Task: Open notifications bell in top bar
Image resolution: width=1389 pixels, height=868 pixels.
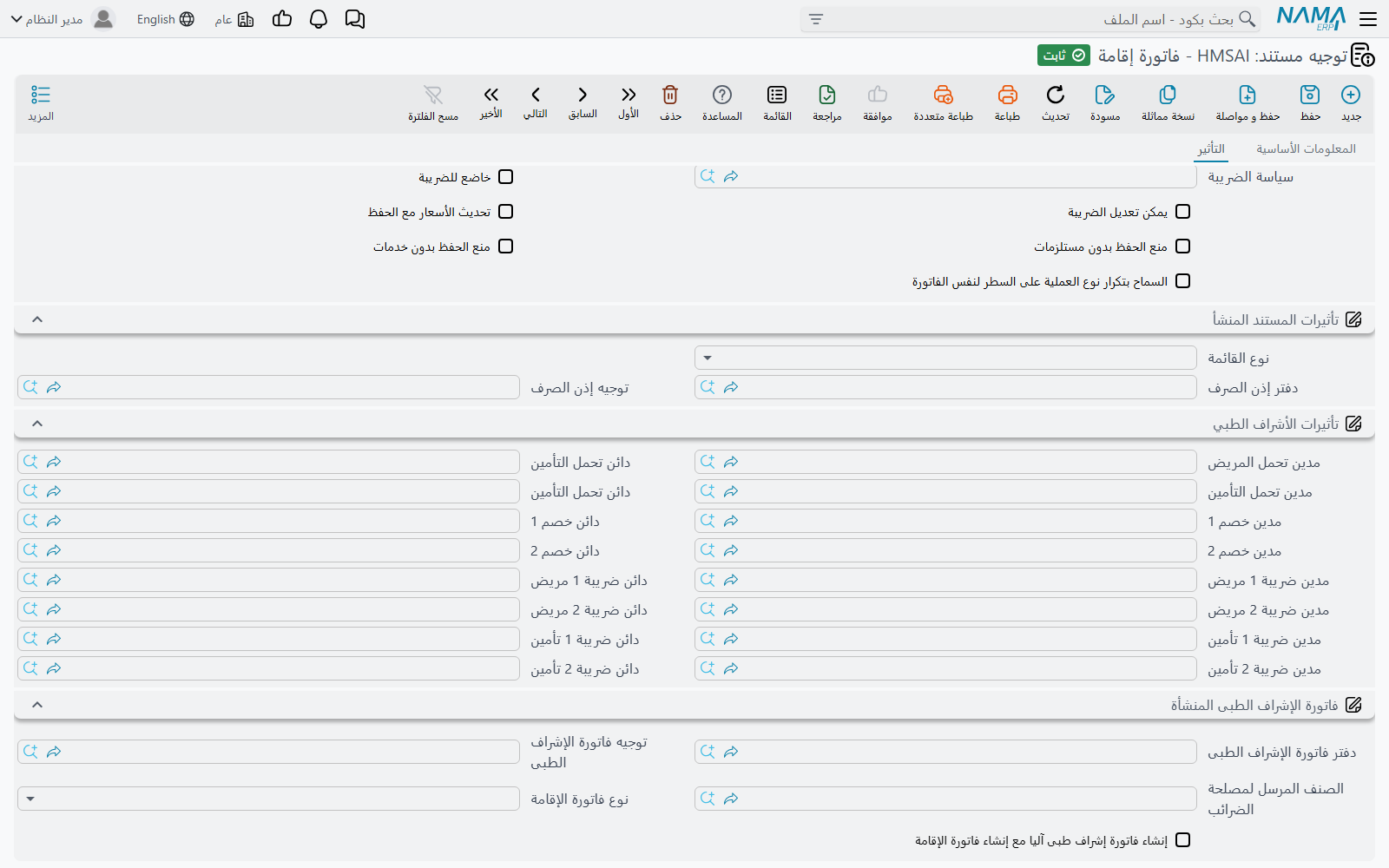Action: click(319, 19)
